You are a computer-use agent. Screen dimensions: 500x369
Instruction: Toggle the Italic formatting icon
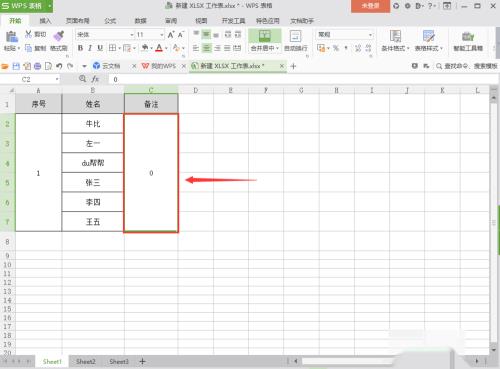coord(90,48)
